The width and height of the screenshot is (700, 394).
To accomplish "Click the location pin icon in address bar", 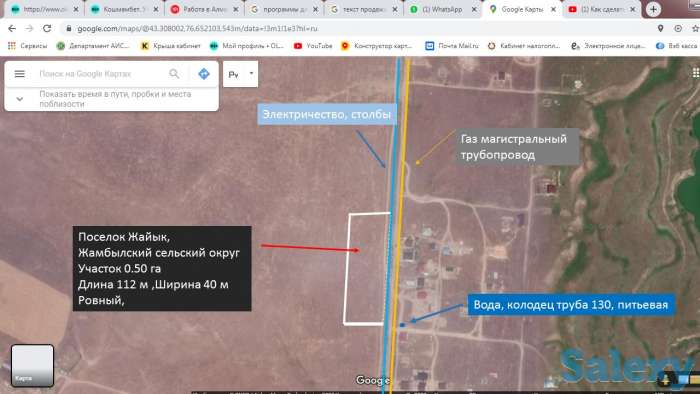I will tap(660, 28).
